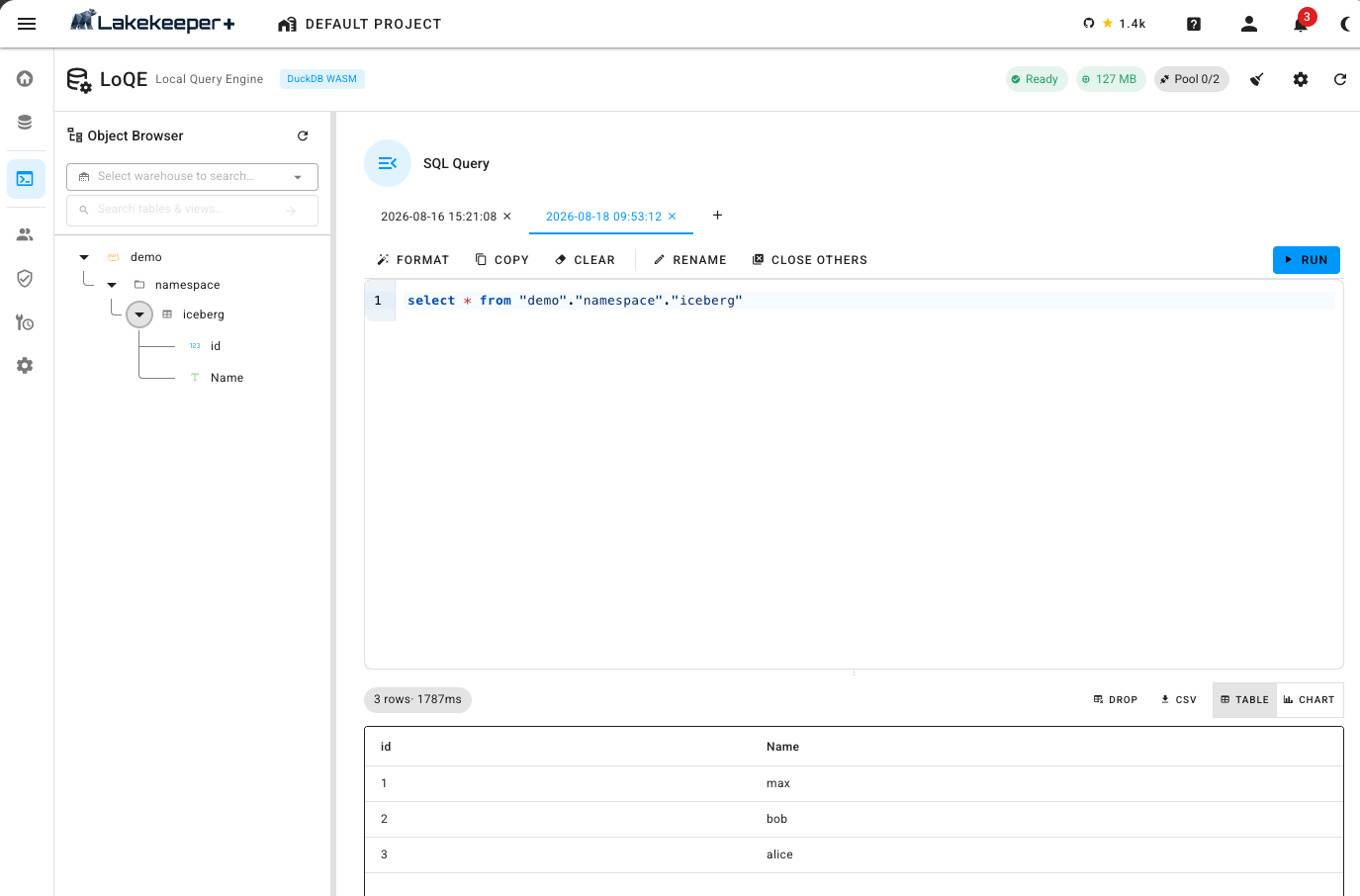Switch to the 2026-08-16 15:21:08 tab

coord(438,217)
